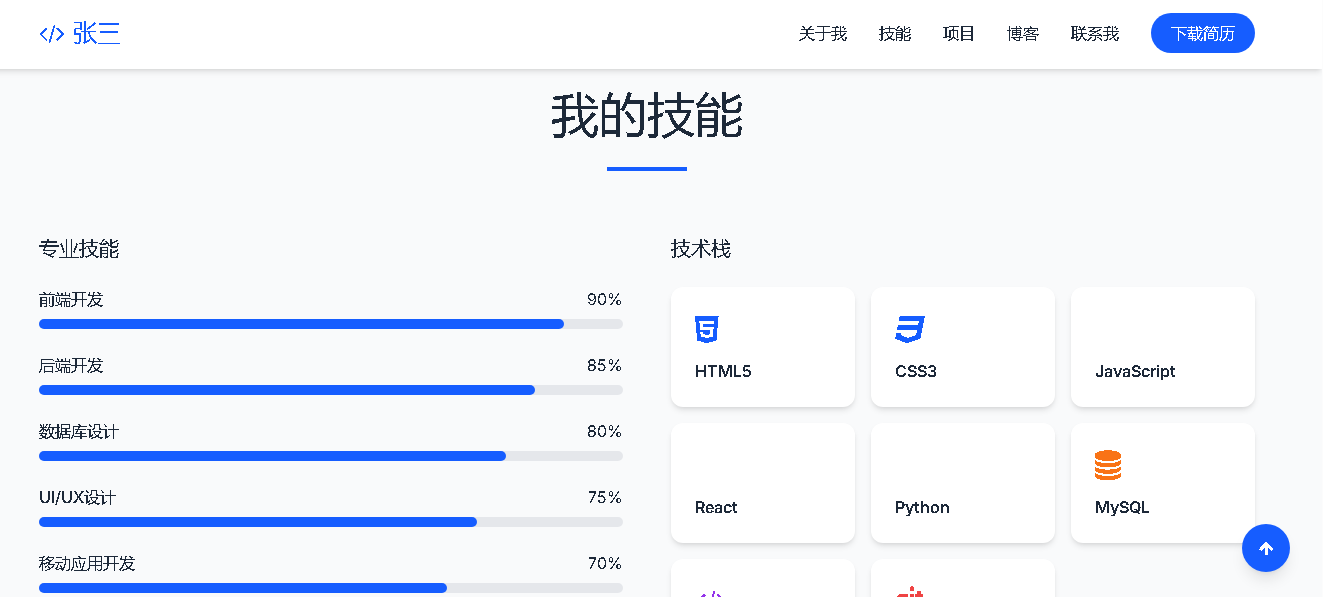Select the React tech card

coord(762,483)
